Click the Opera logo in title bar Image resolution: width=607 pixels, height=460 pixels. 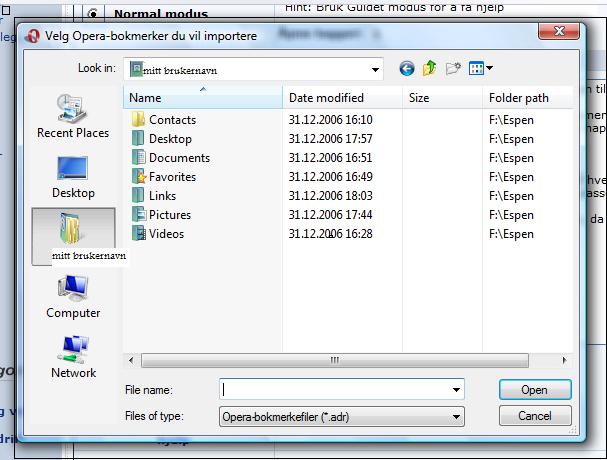(33, 36)
